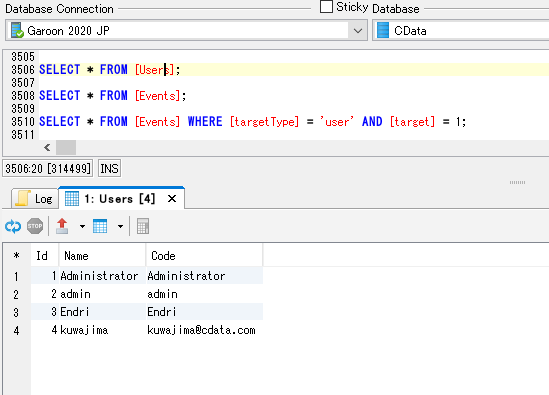Click line 3508 SELECT FROM [Events] statement

click(x=113, y=96)
